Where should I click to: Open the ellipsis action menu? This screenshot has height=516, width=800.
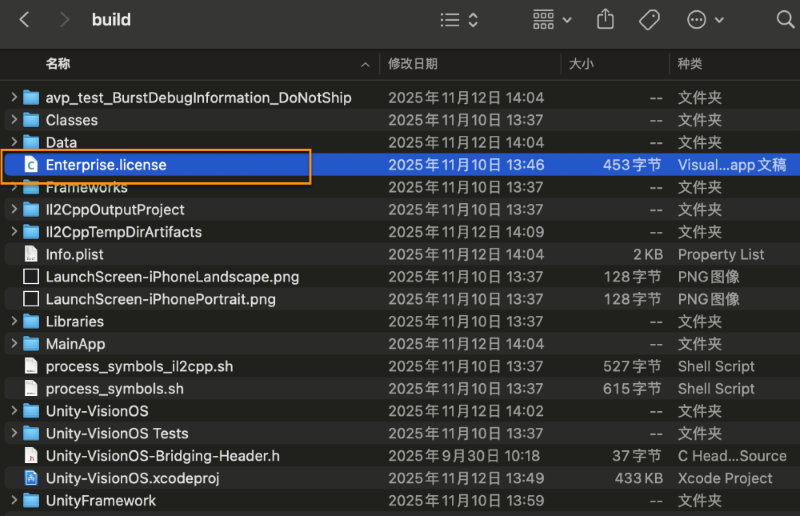pos(696,20)
